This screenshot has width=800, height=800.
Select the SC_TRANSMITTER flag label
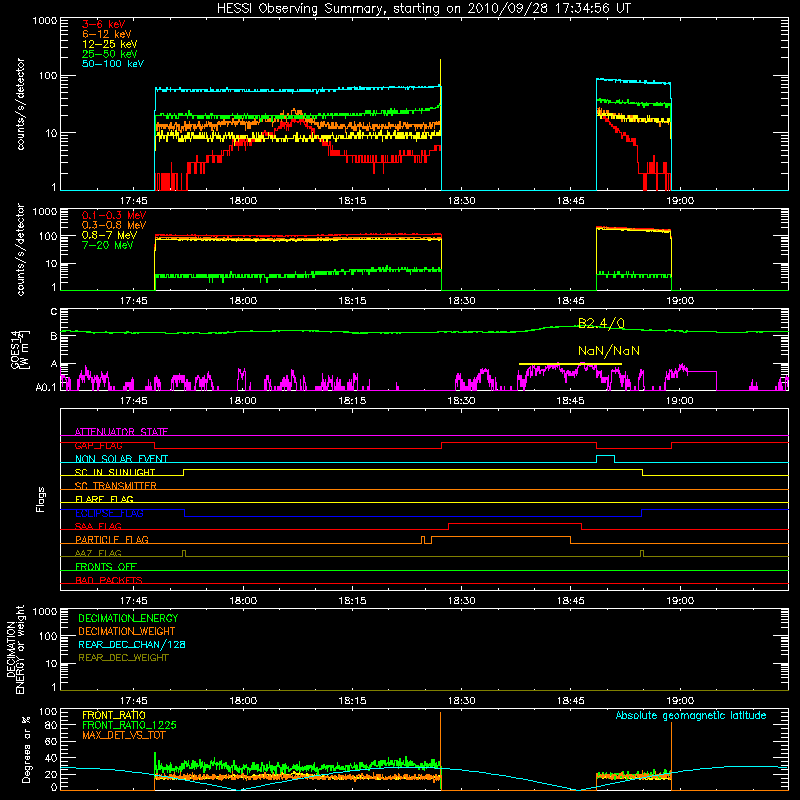(x=116, y=486)
